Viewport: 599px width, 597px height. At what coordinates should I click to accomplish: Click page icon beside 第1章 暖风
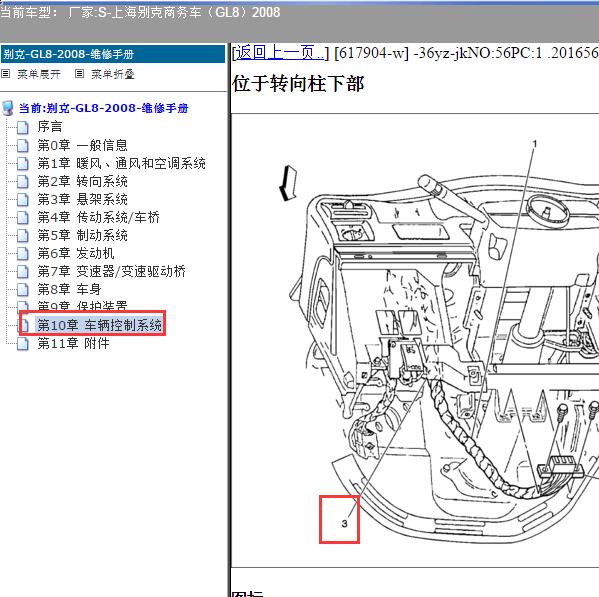coord(23,163)
